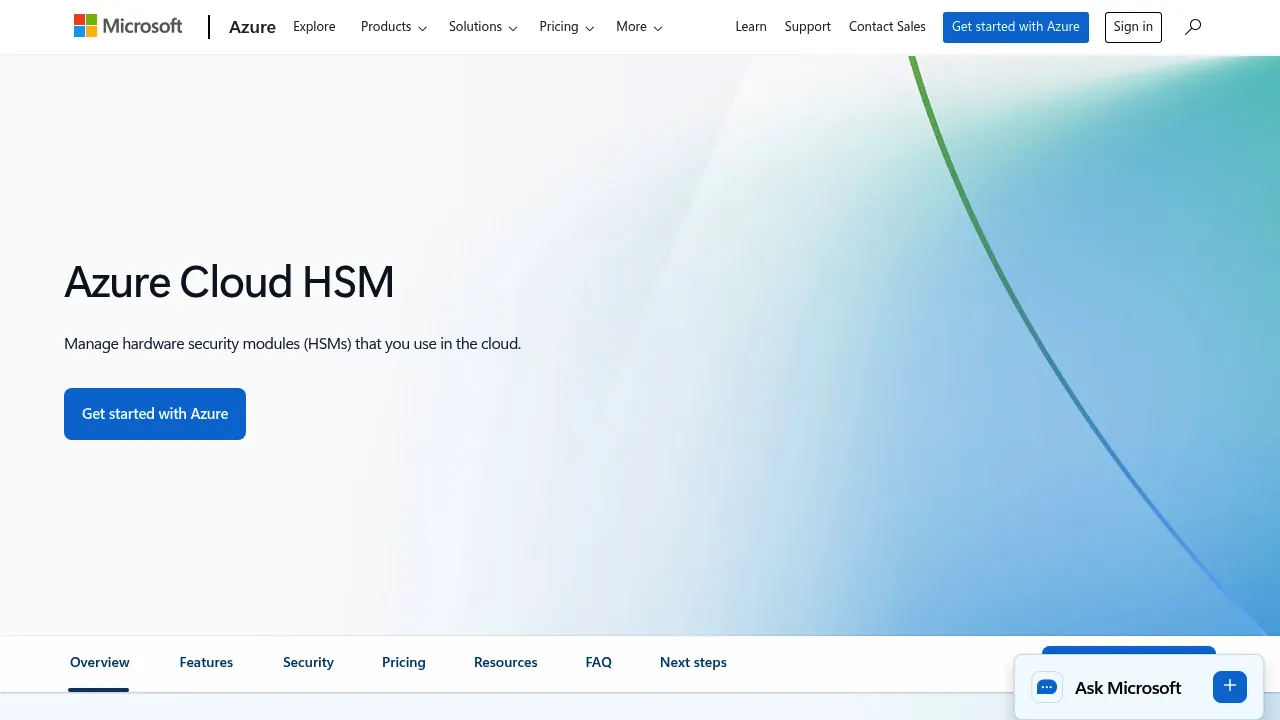Expand the Solutions dropdown menu
1280x720 pixels.
(483, 27)
